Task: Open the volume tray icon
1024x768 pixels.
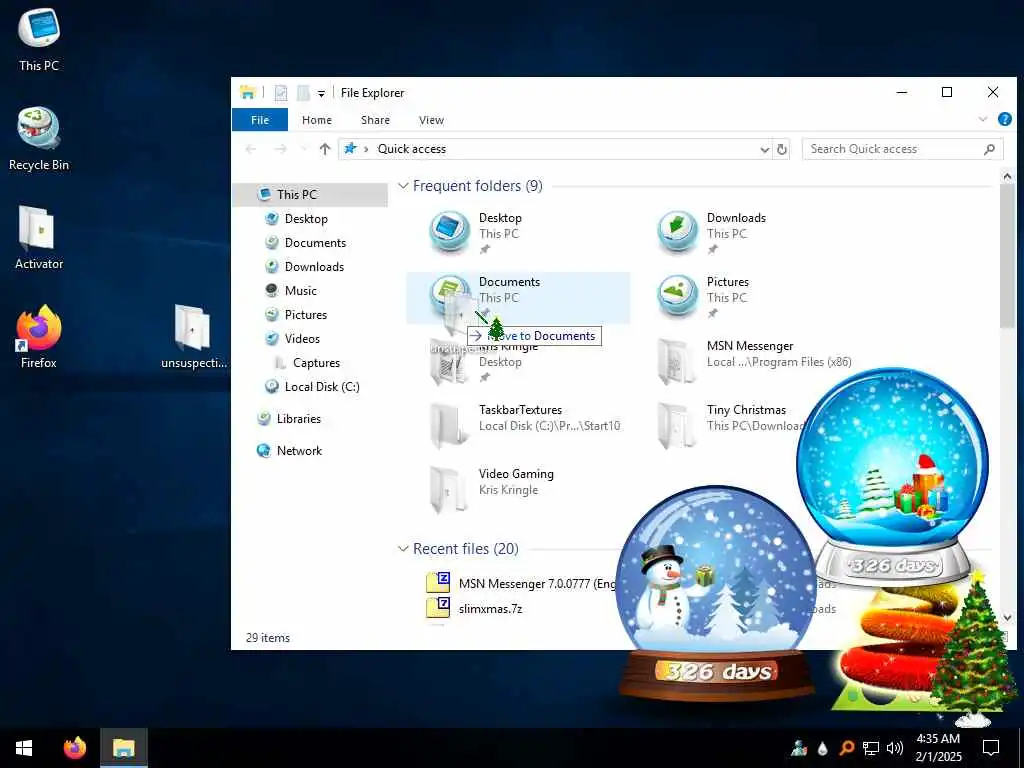Action: click(x=895, y=748)
